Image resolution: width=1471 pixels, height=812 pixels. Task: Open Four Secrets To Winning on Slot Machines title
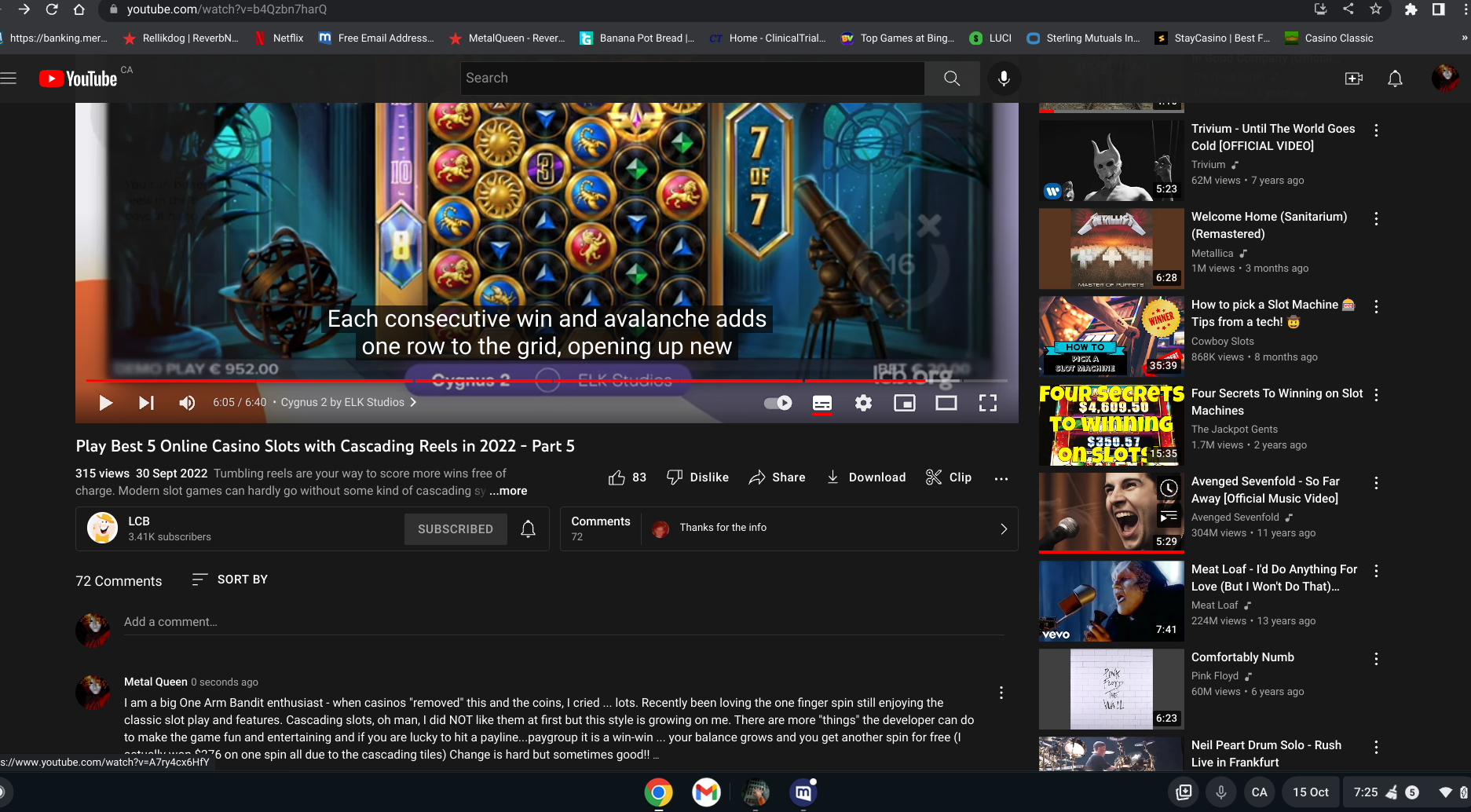pyautogui.click(x=1277, y=402)
